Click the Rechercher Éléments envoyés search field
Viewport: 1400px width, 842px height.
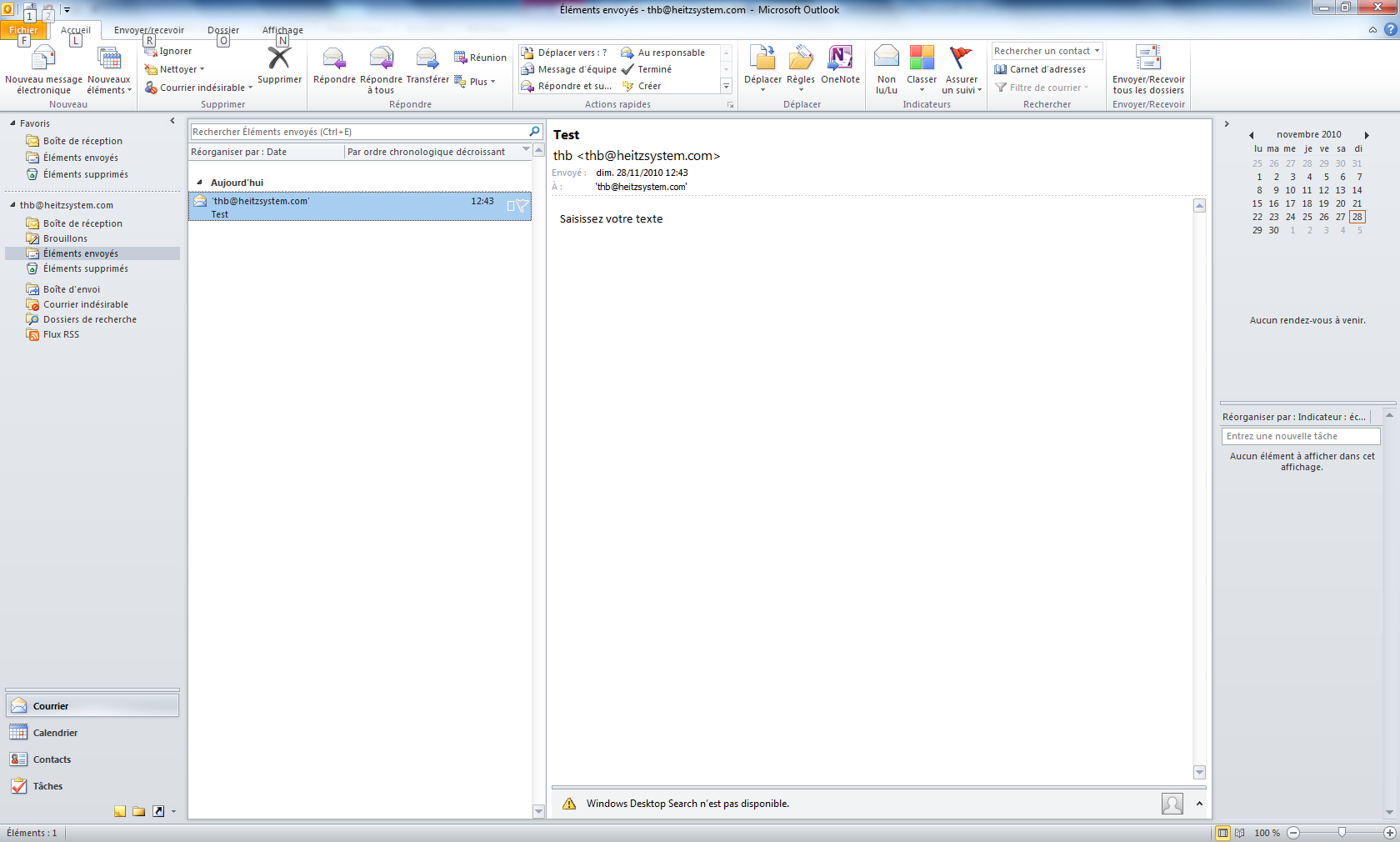pos(358,132)
